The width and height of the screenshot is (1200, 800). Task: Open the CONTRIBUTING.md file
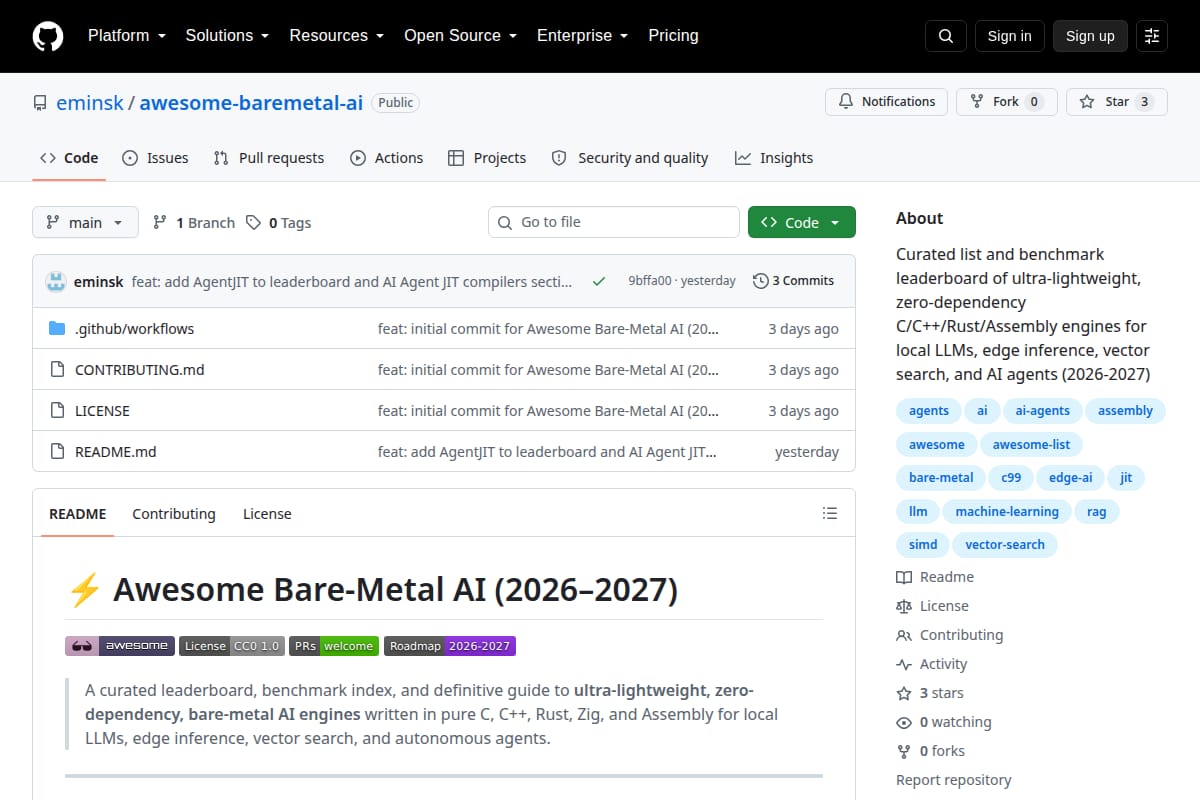point(140,370)
